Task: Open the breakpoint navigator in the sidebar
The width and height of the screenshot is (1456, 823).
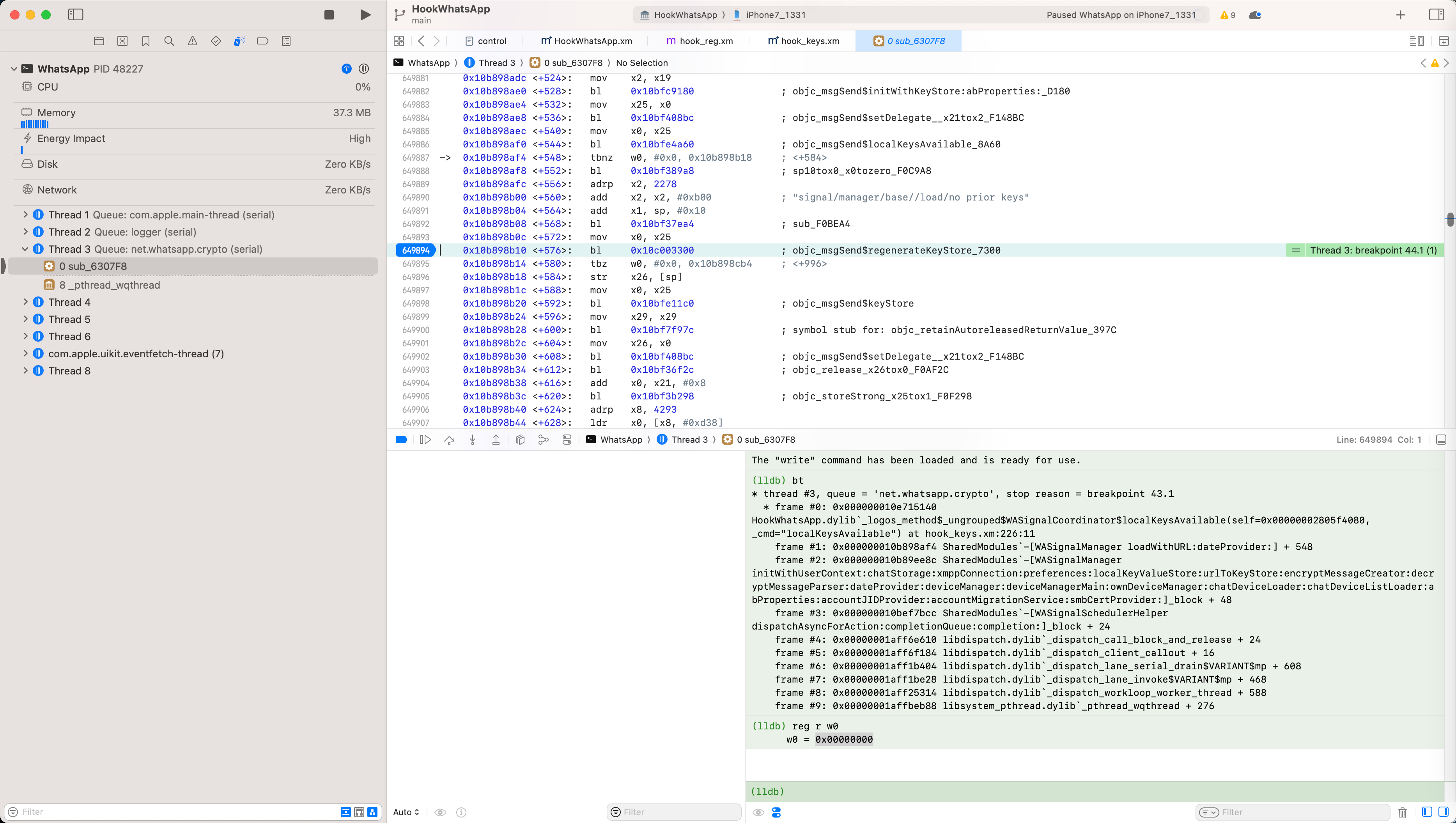Action: click(x=262, y=41)
